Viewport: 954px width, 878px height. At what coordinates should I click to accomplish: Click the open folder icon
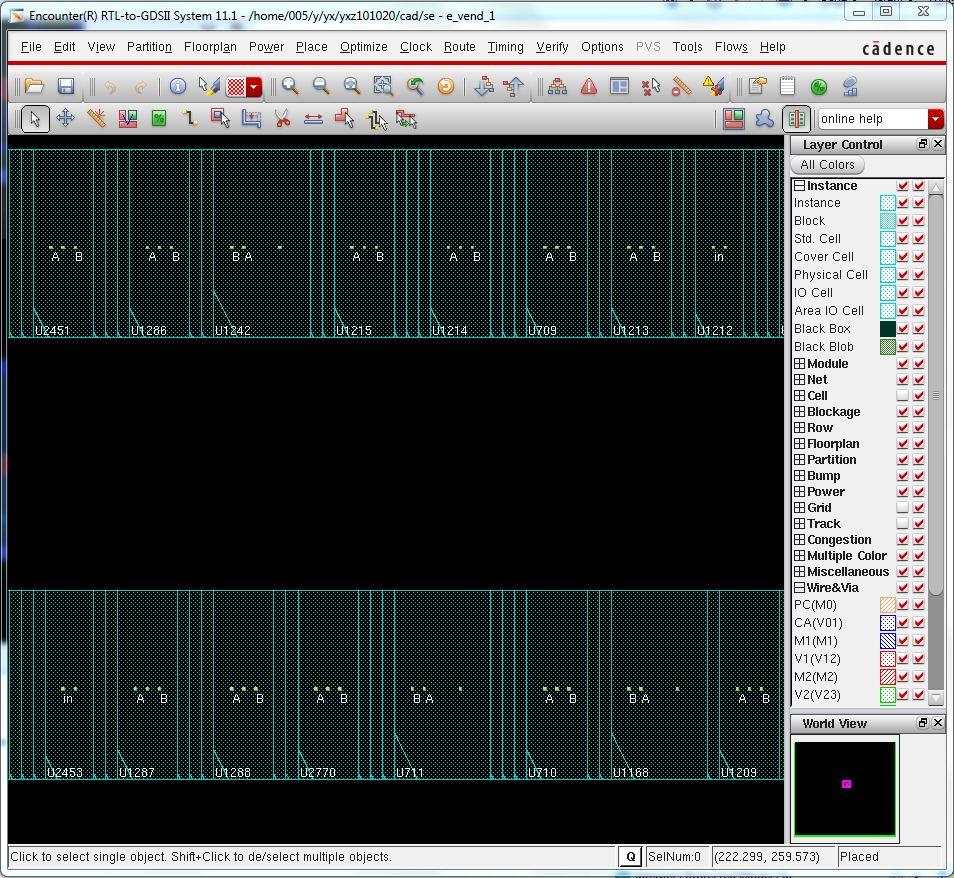coord(34,87)
